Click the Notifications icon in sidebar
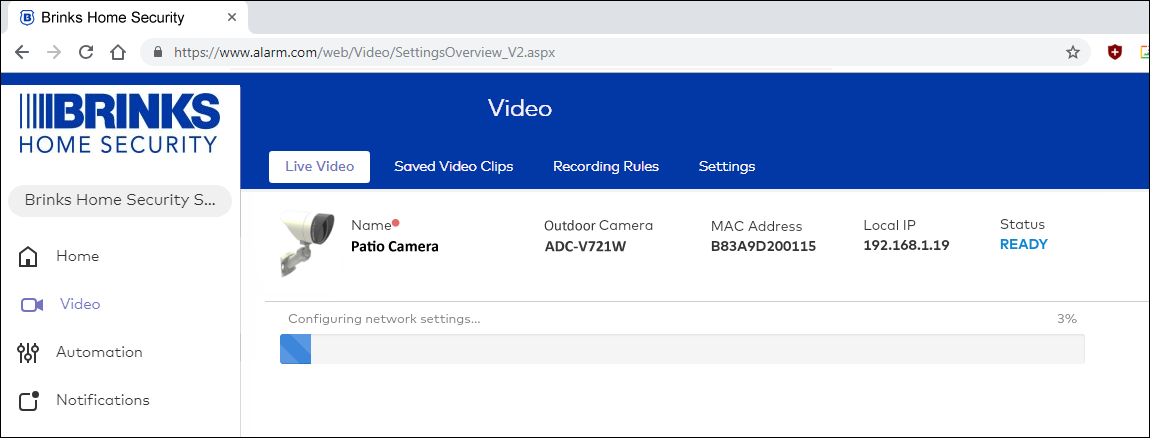Image resolution: width=1150 pixels, height=438 pixels. 28,401
